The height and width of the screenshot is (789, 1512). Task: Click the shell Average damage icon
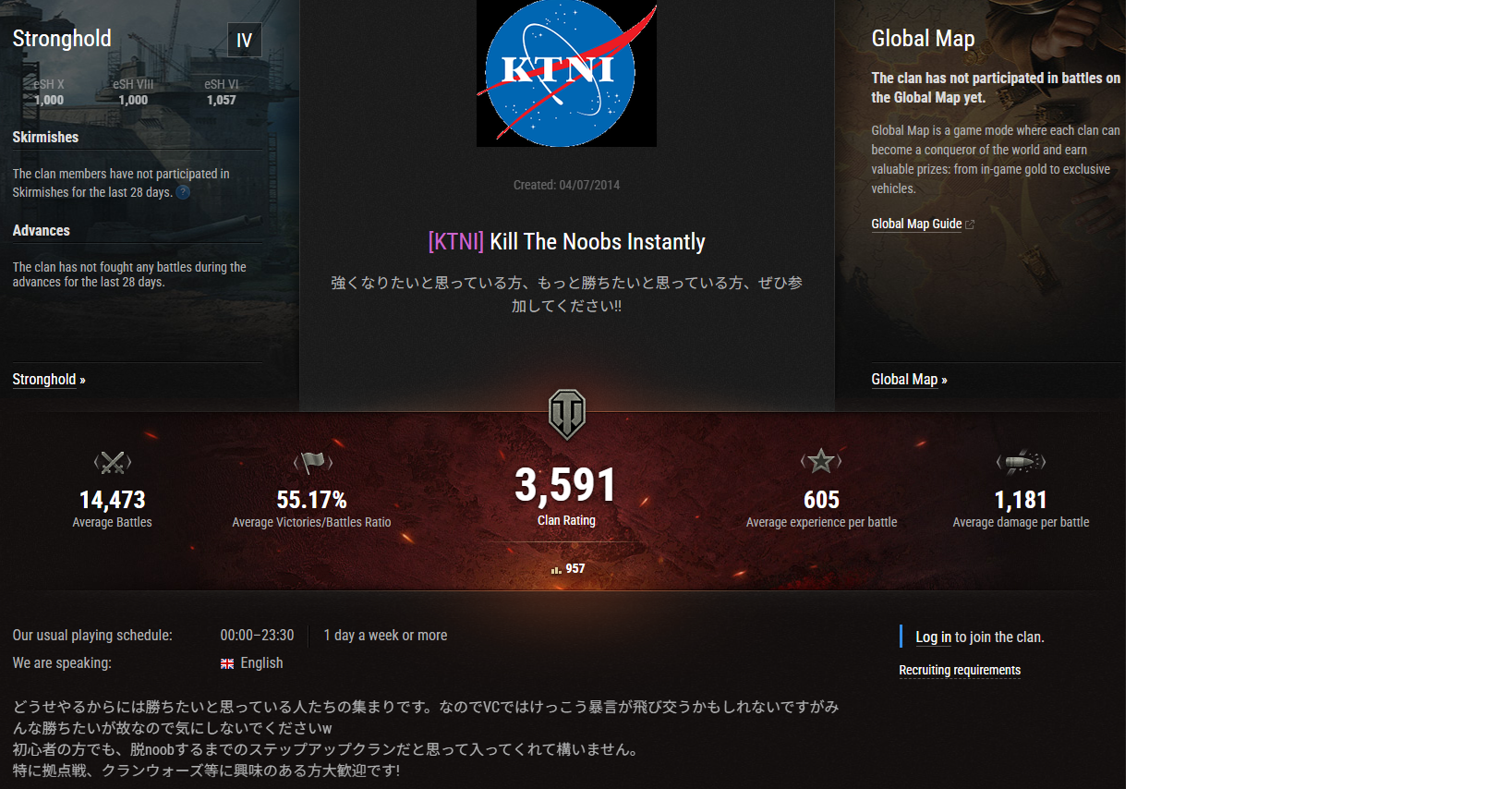(1021, 461)
